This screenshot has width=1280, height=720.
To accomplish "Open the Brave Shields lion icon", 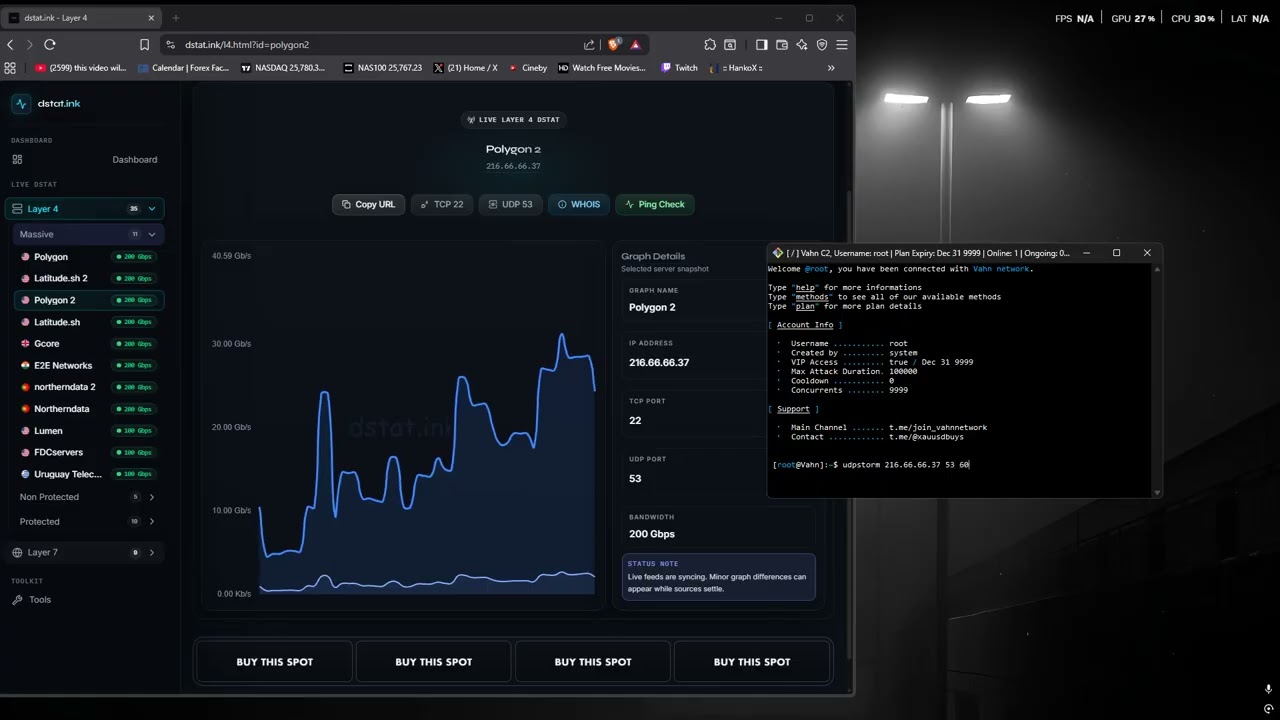I will point(614,44).
